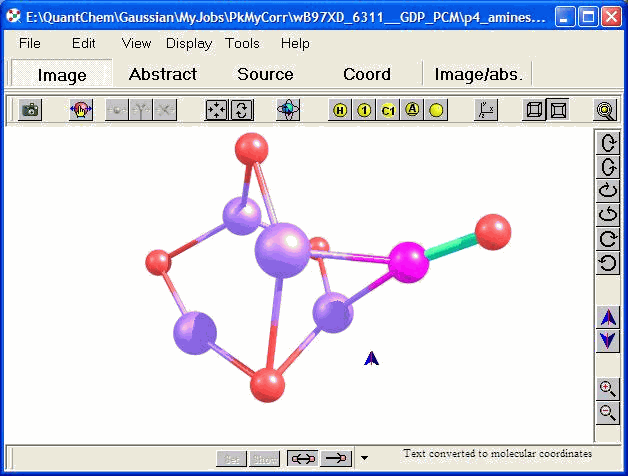Open the dropdown arrow in bottom bar
This screenshot has height=476, width=628.
pos(364,458)
